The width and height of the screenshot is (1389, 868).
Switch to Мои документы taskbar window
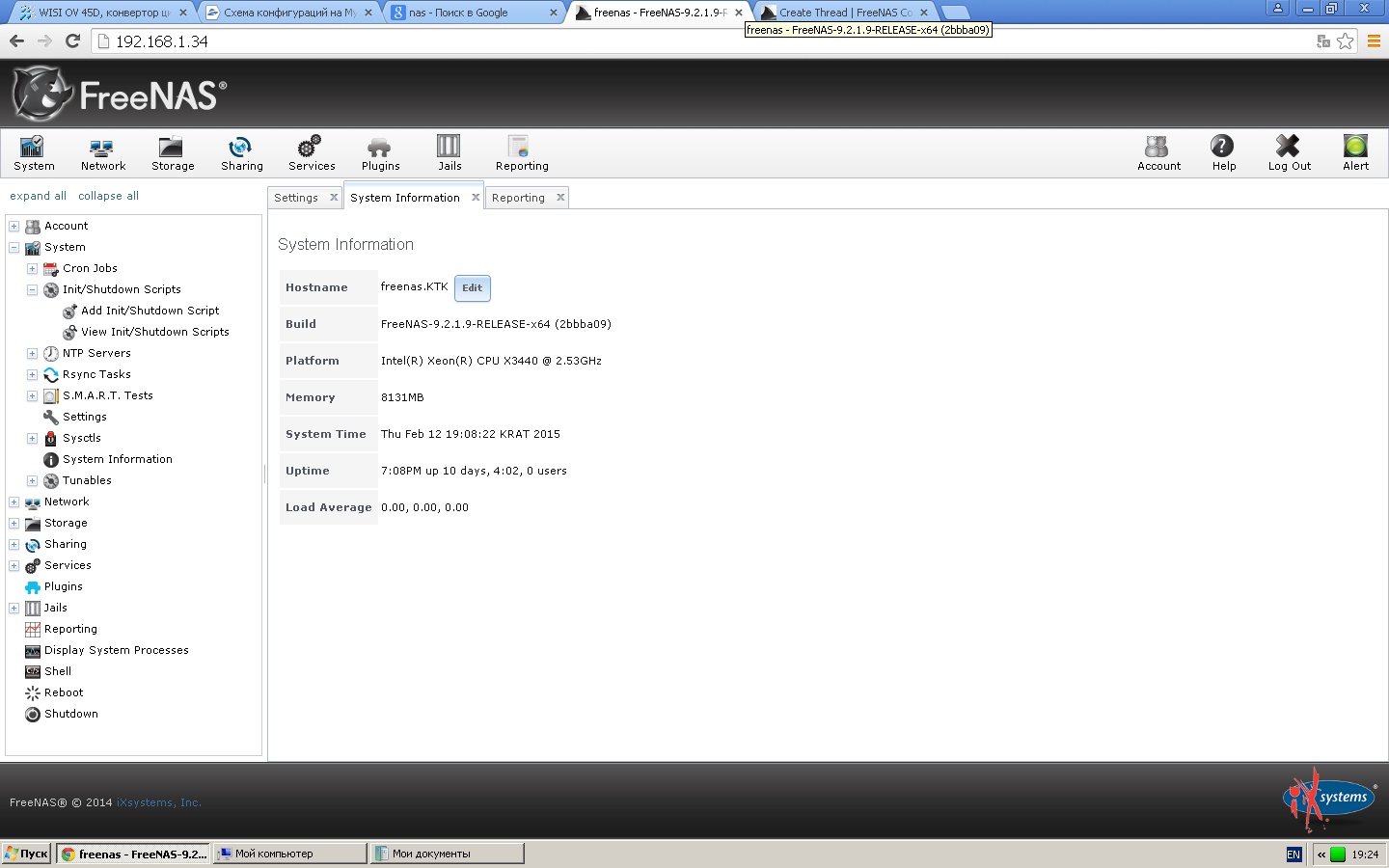[448, 854]
